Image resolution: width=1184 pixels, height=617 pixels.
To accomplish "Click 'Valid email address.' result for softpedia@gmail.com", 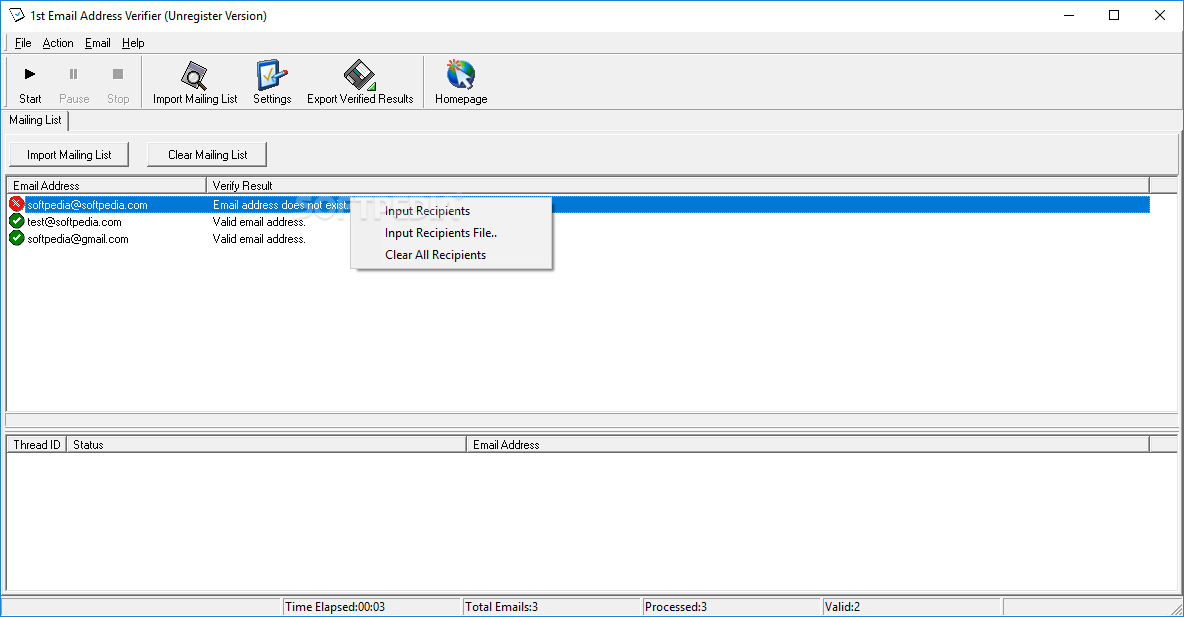I will point(259,239).
